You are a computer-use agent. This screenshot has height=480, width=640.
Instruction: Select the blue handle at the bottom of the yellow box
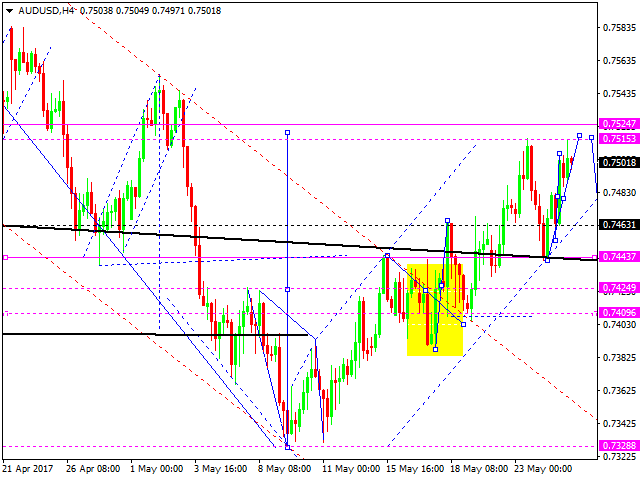pyautogui.click(x=436, y=349)
